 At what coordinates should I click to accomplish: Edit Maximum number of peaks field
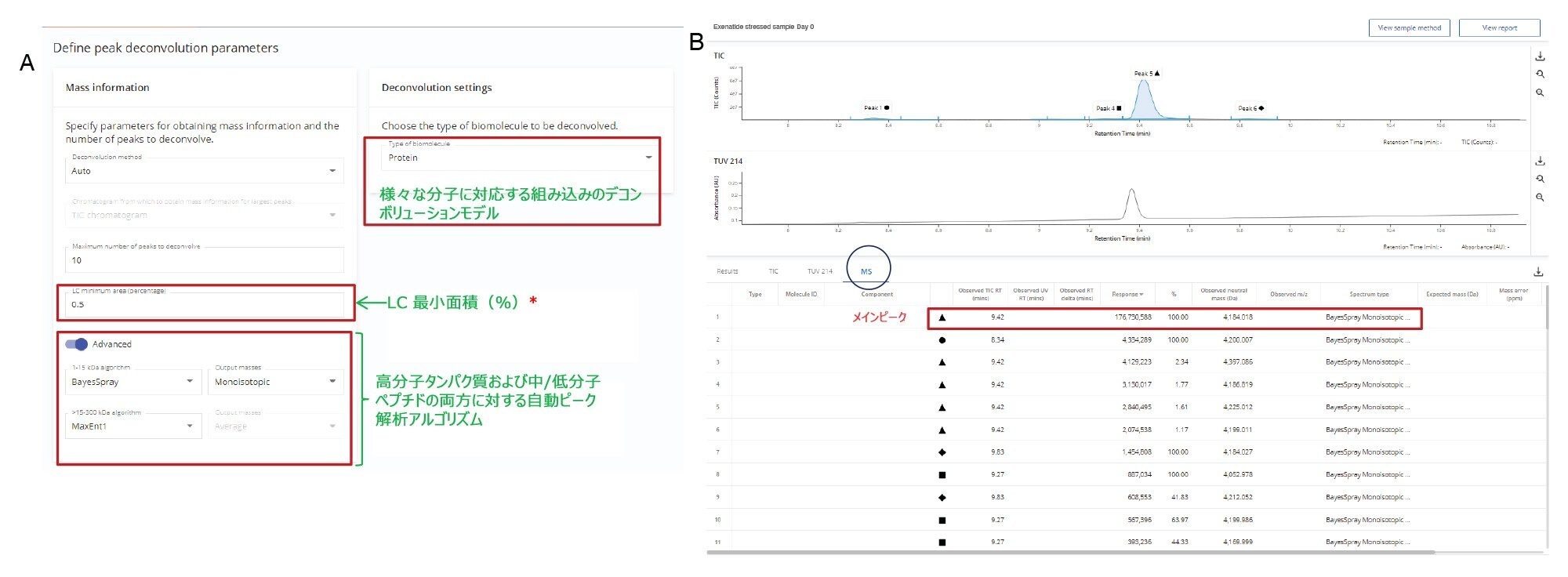(204, 259)
